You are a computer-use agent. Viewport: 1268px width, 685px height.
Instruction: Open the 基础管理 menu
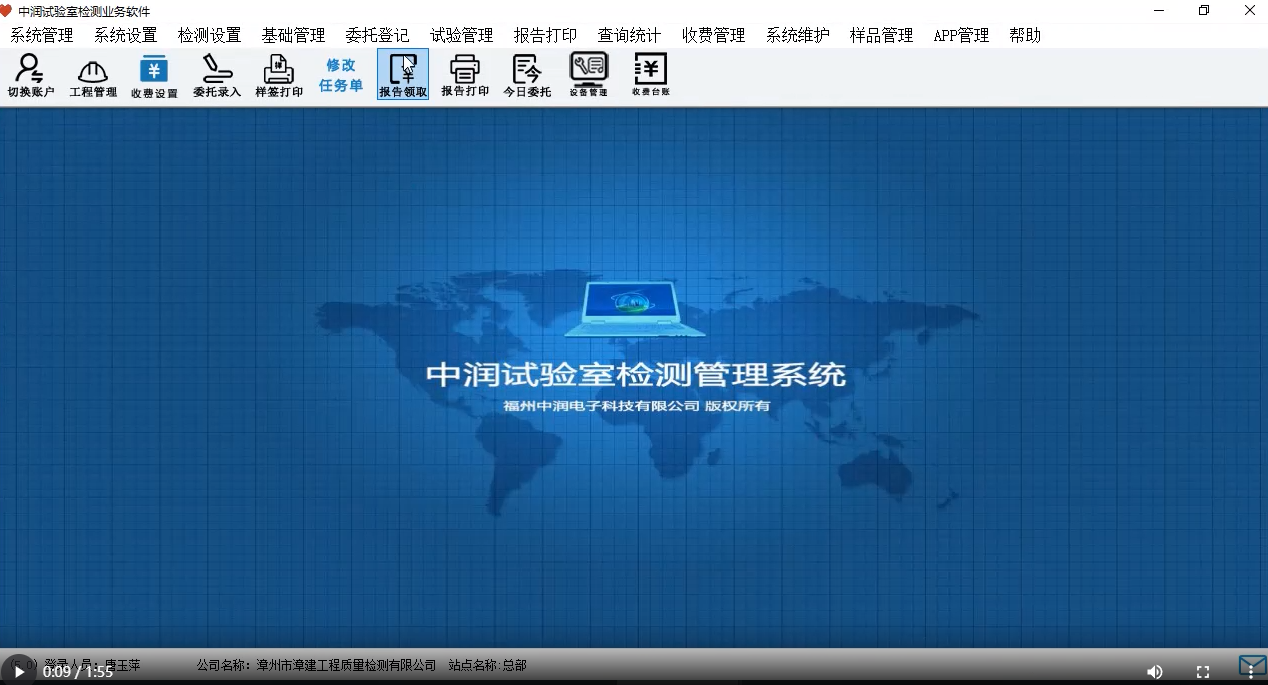pyautogui.click(x=294, y=35)
